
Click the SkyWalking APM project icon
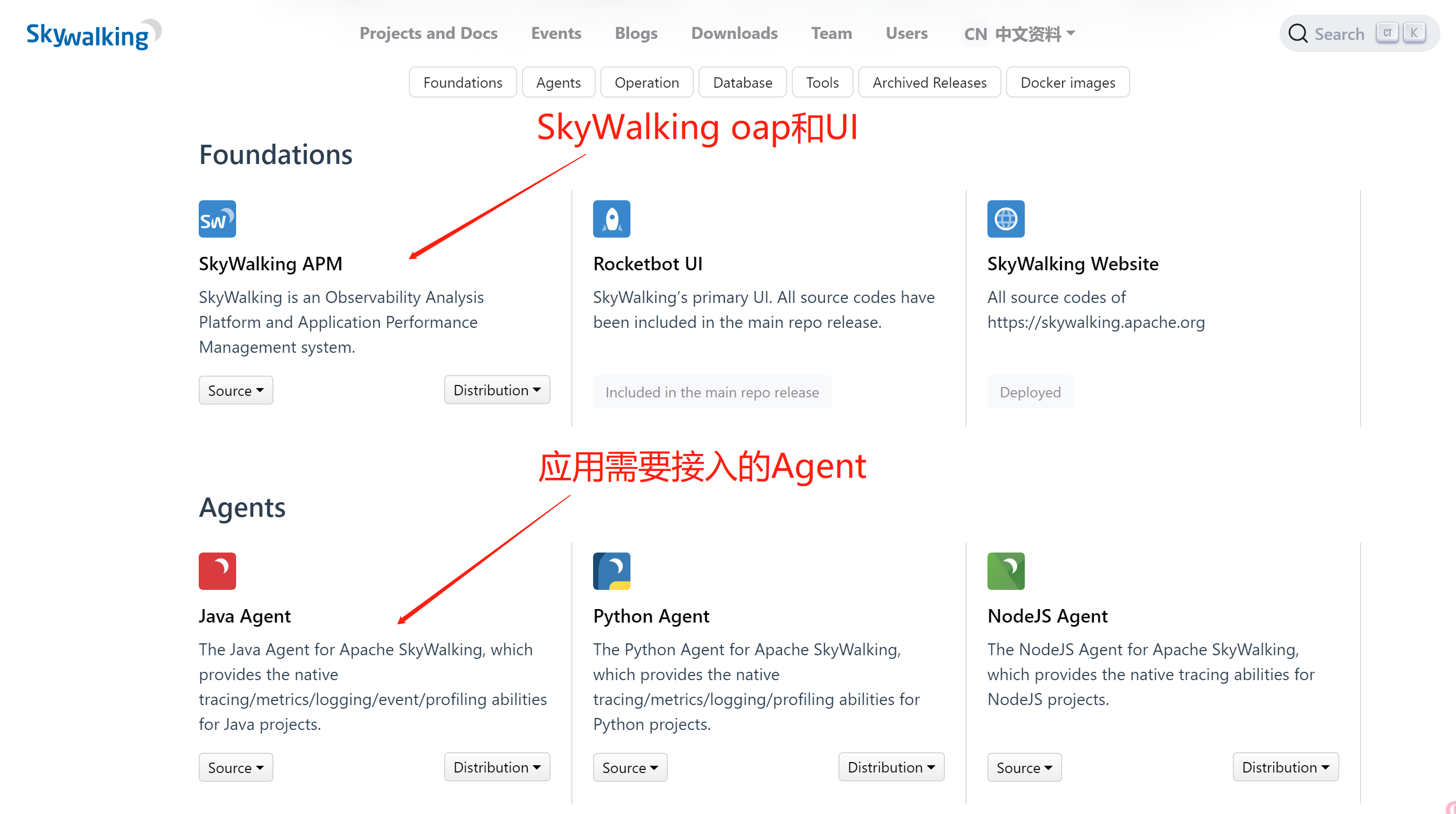point(217,219)
